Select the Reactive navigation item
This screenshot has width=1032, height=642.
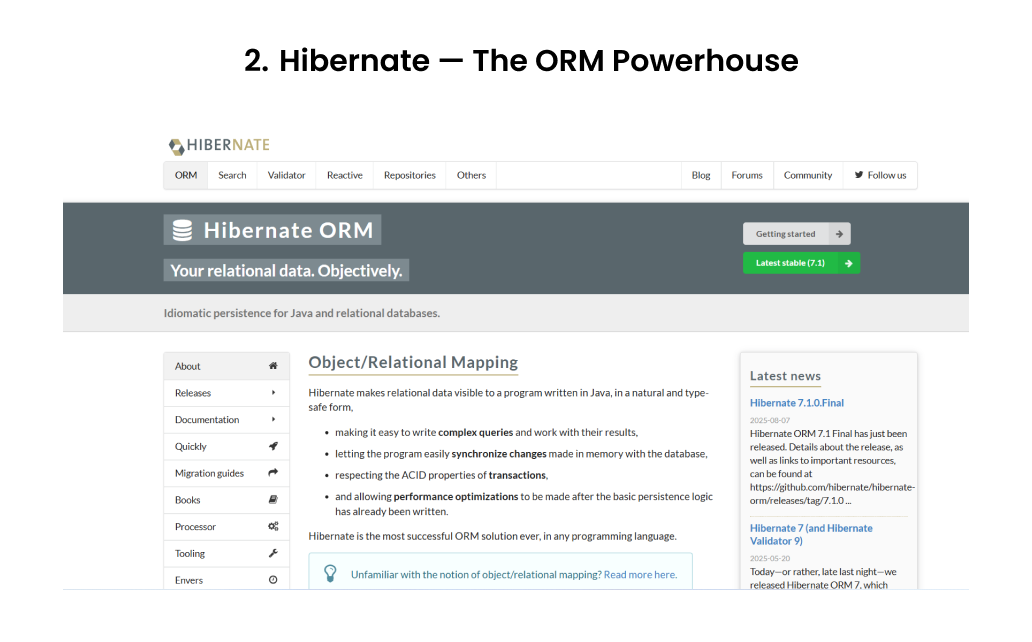pos(344,175)
